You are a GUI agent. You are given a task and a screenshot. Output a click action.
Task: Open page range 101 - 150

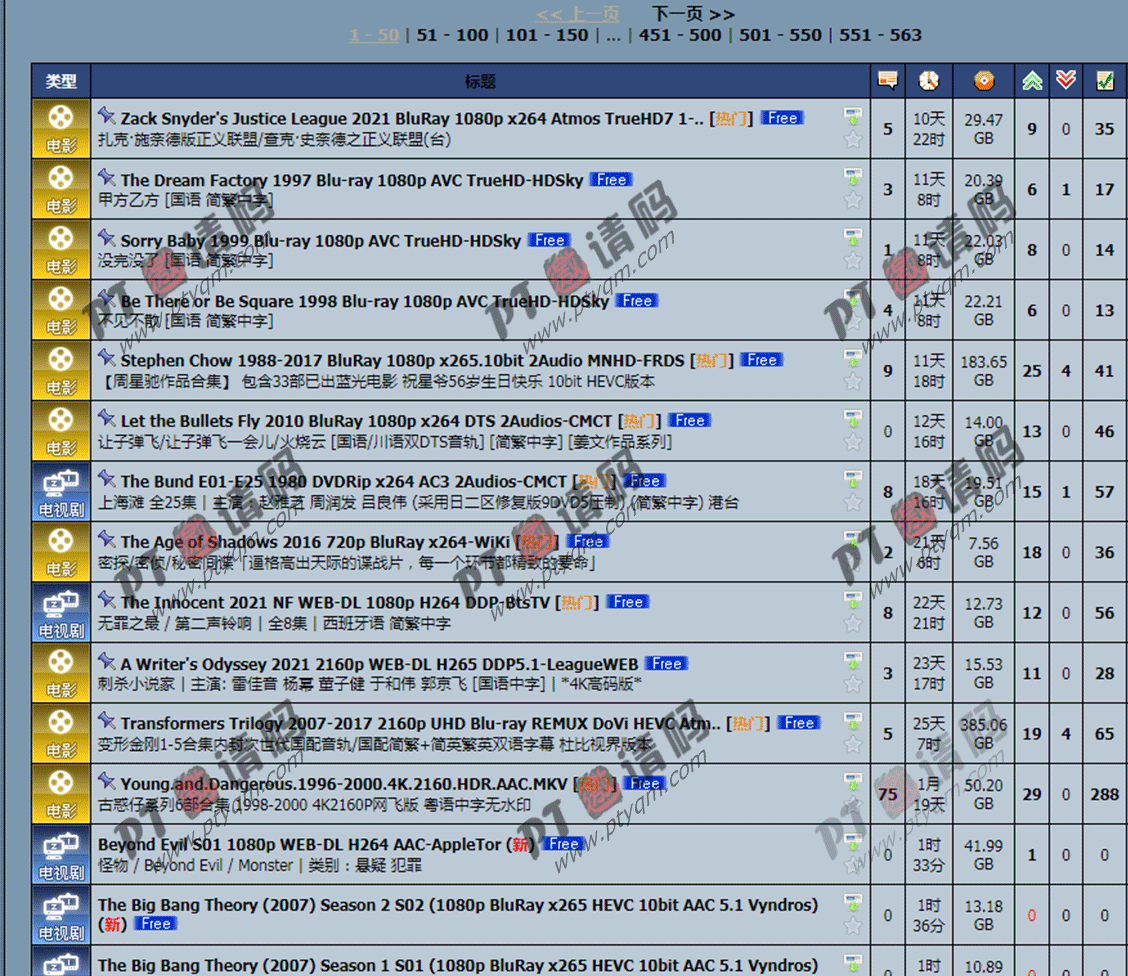coord(547,35)
